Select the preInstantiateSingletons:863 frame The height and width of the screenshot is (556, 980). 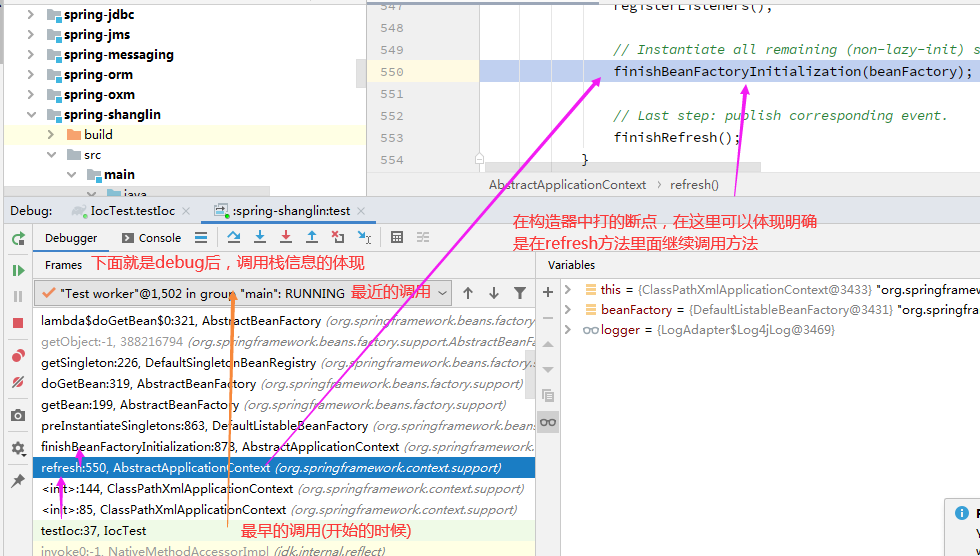pos(284,426)
